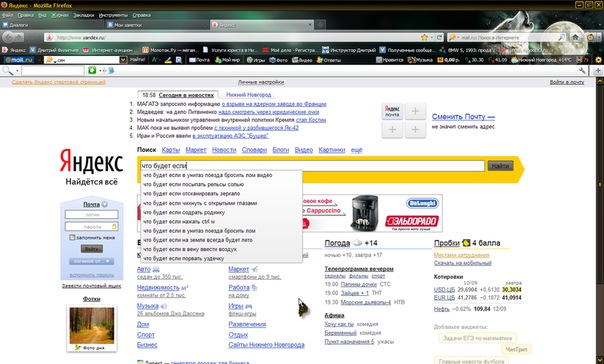Tick the запомнить меня checkbox
Image resolution: width=604 pixels, height=364 pixels.
(x=72, y=237)
